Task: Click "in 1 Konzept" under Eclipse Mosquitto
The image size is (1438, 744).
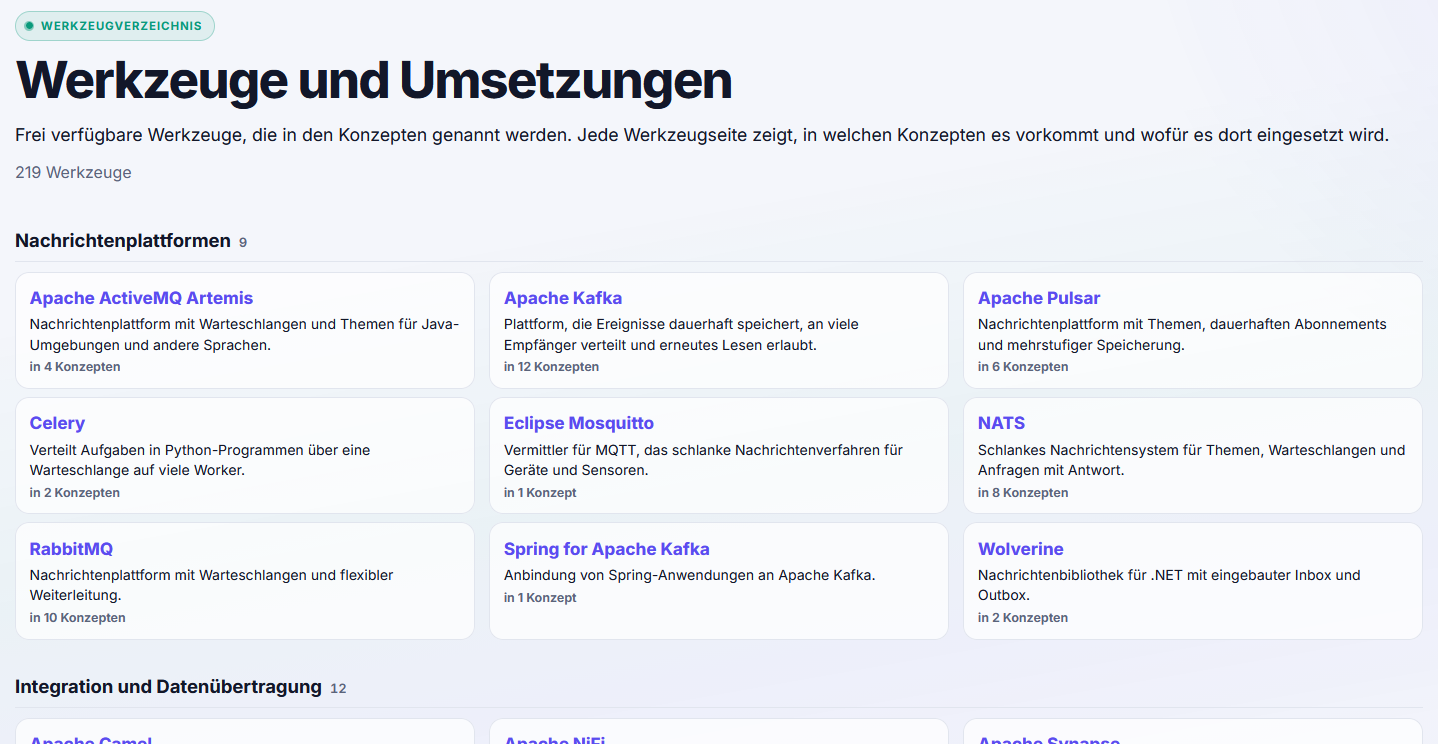Action: pos(540,493)
